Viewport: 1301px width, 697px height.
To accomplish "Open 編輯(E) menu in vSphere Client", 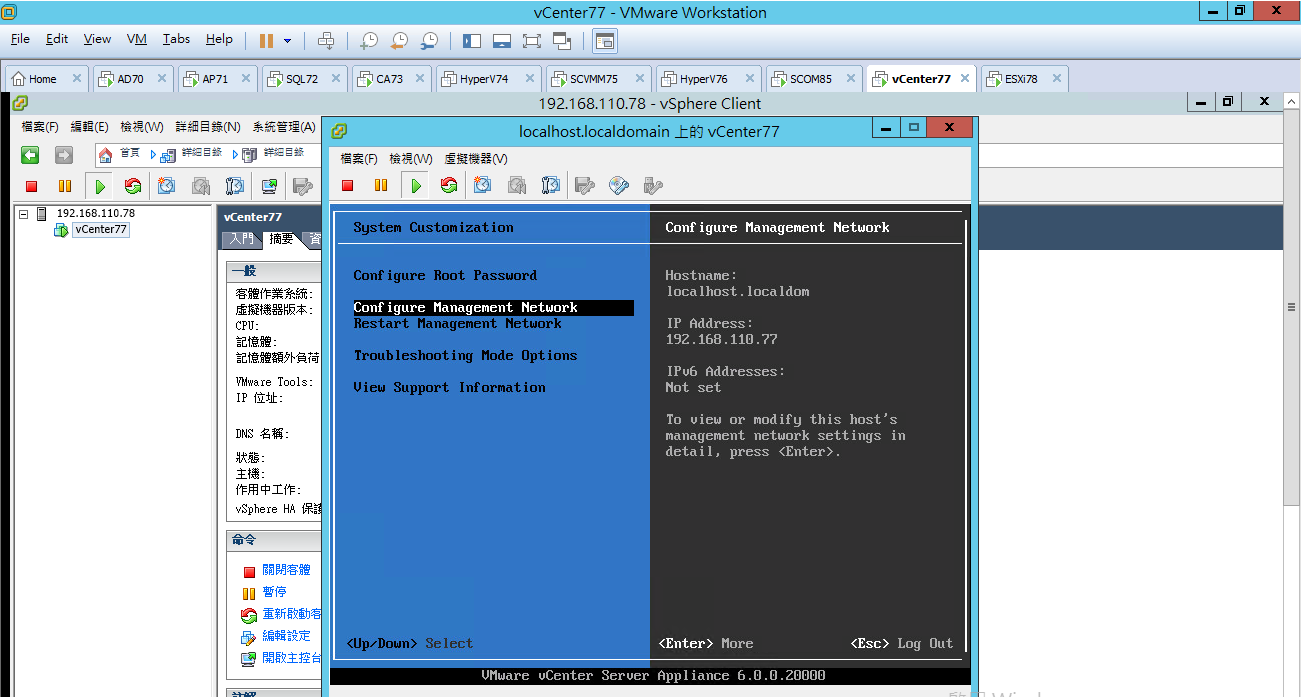I will tap(89, 127).
